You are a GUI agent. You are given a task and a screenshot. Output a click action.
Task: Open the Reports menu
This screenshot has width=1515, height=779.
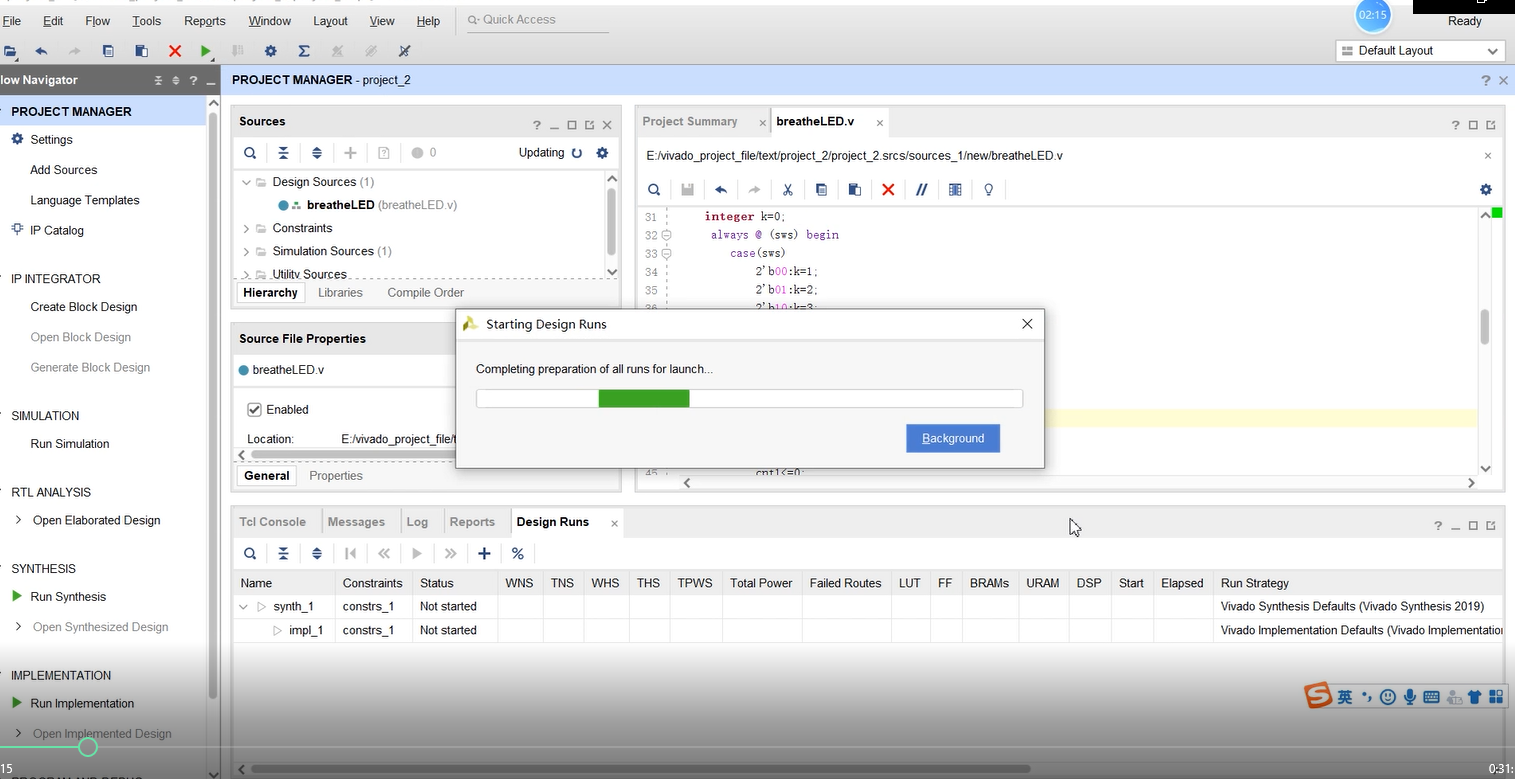pyautogui.click(x=204, y=20)
